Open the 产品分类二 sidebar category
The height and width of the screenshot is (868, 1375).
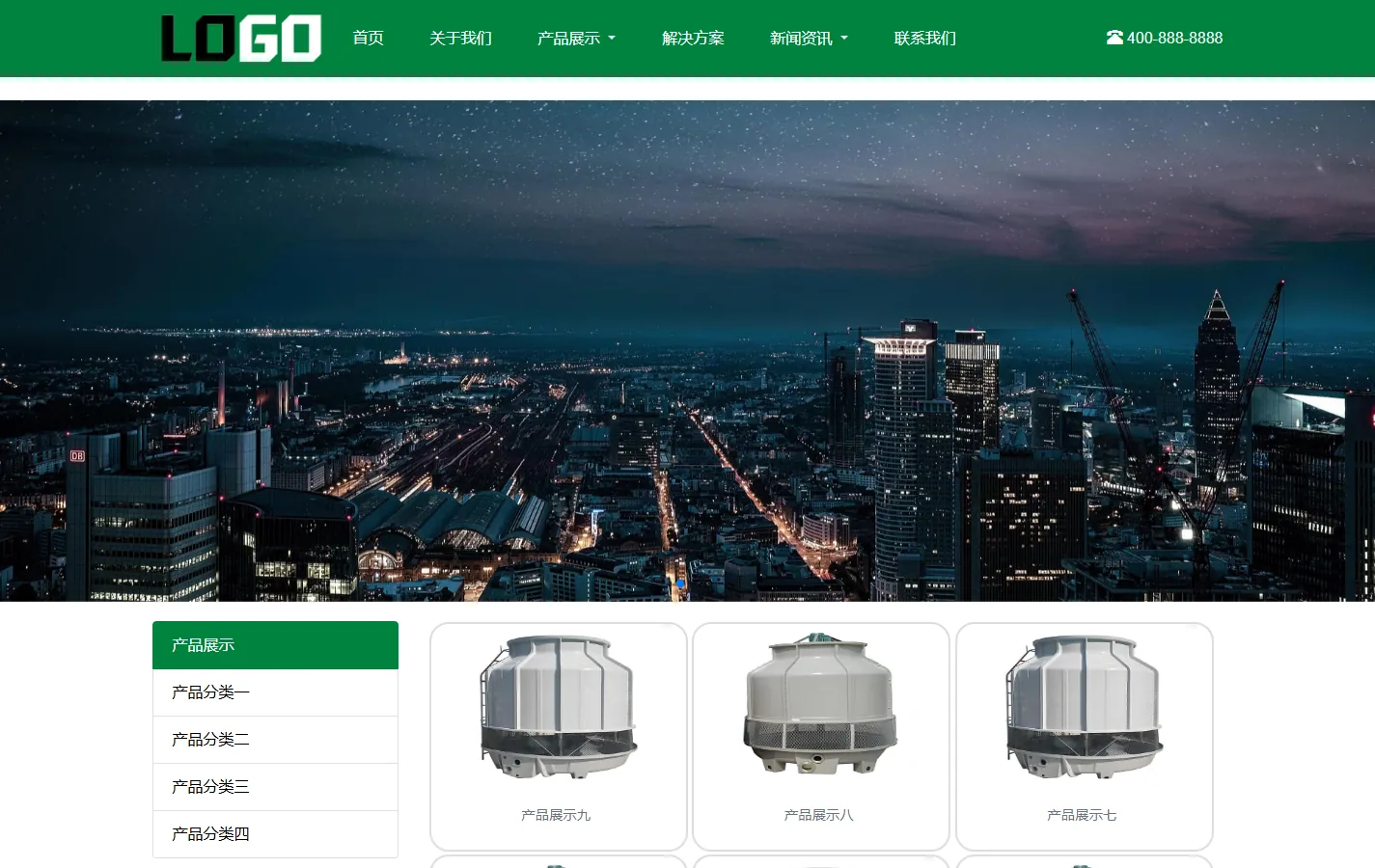pyautogui.click(x=275, y=740)
